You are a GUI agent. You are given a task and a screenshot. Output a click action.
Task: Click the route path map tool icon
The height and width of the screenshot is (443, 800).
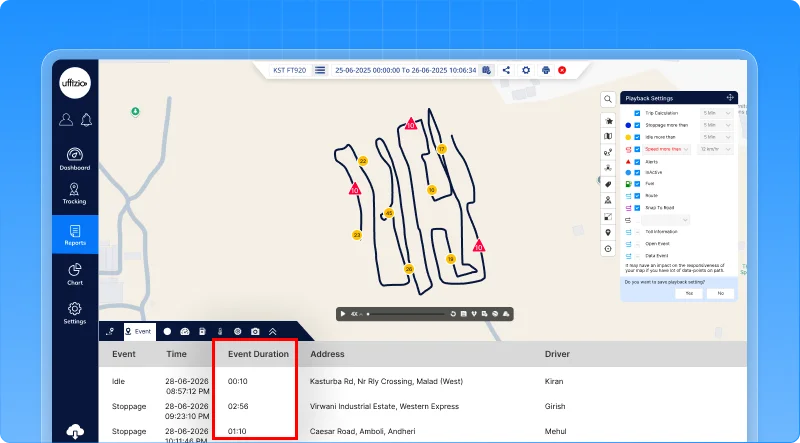608,152
